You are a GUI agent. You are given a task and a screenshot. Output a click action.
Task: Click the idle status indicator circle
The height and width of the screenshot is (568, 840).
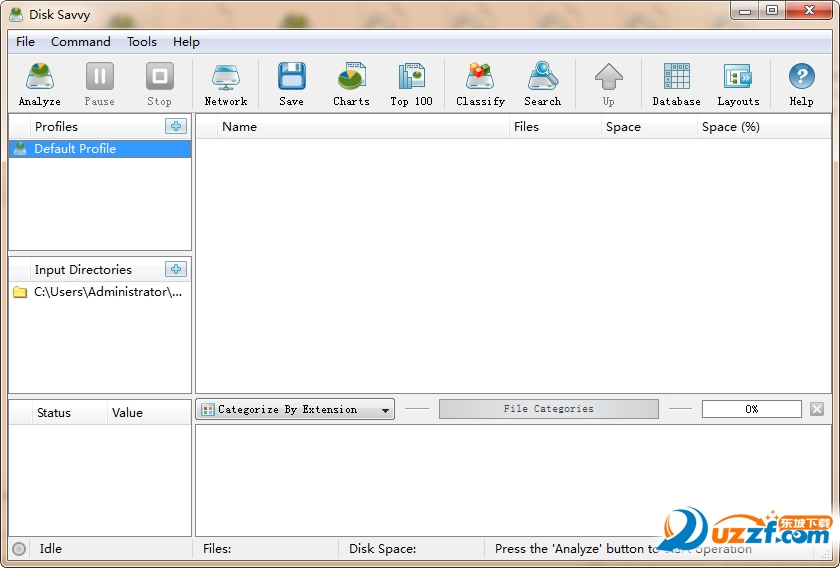[x=19, y=549]
